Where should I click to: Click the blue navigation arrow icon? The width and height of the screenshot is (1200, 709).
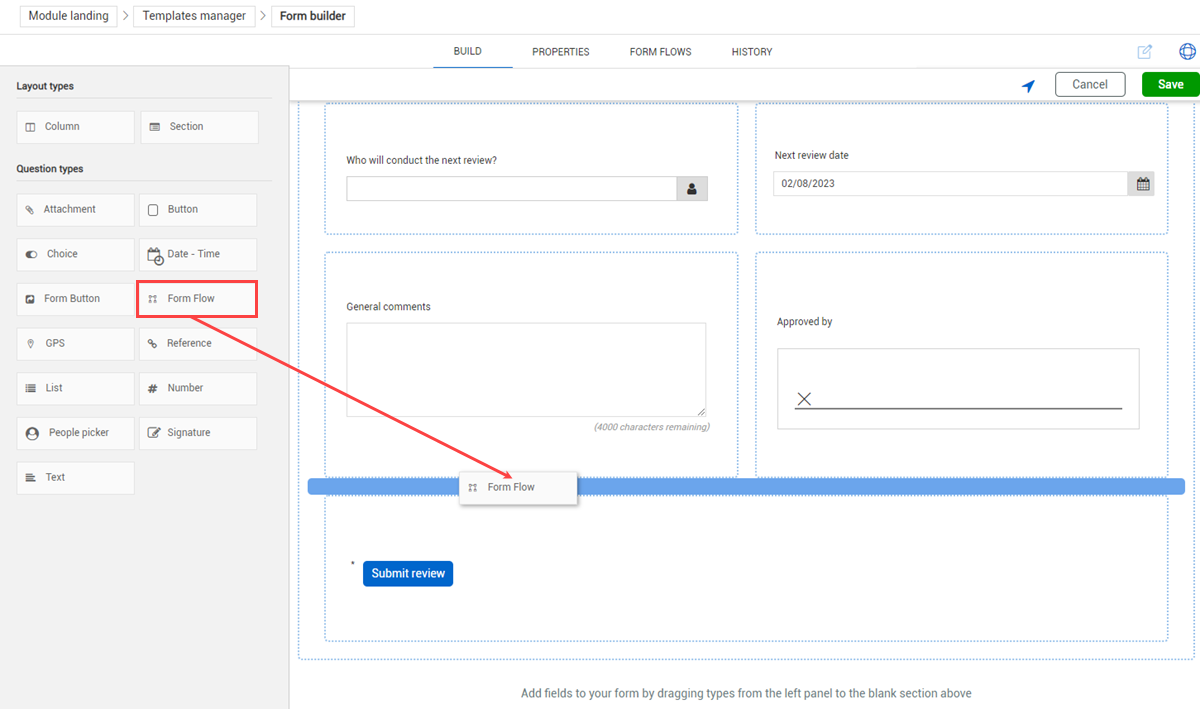click(1028, 86)
